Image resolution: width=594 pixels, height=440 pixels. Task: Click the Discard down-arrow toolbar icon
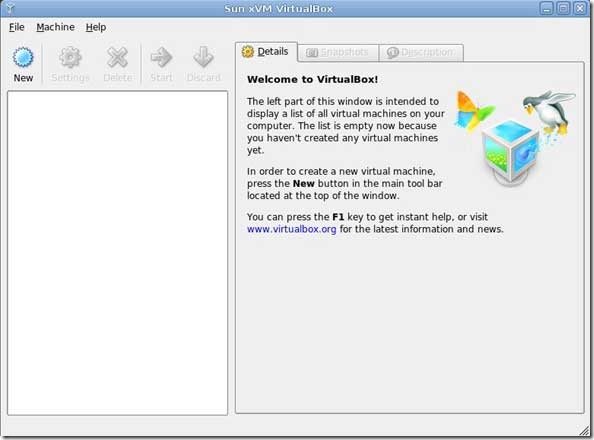click(203, 58)
